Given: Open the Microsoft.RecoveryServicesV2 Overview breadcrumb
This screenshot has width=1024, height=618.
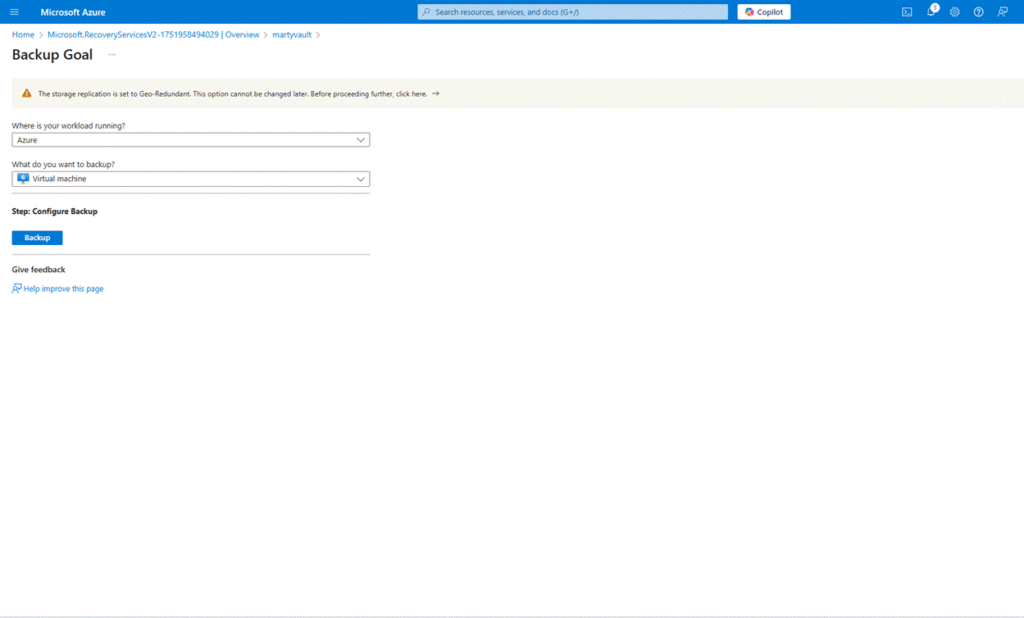Looking at the screenshot, I should click(x=153, y=35).
